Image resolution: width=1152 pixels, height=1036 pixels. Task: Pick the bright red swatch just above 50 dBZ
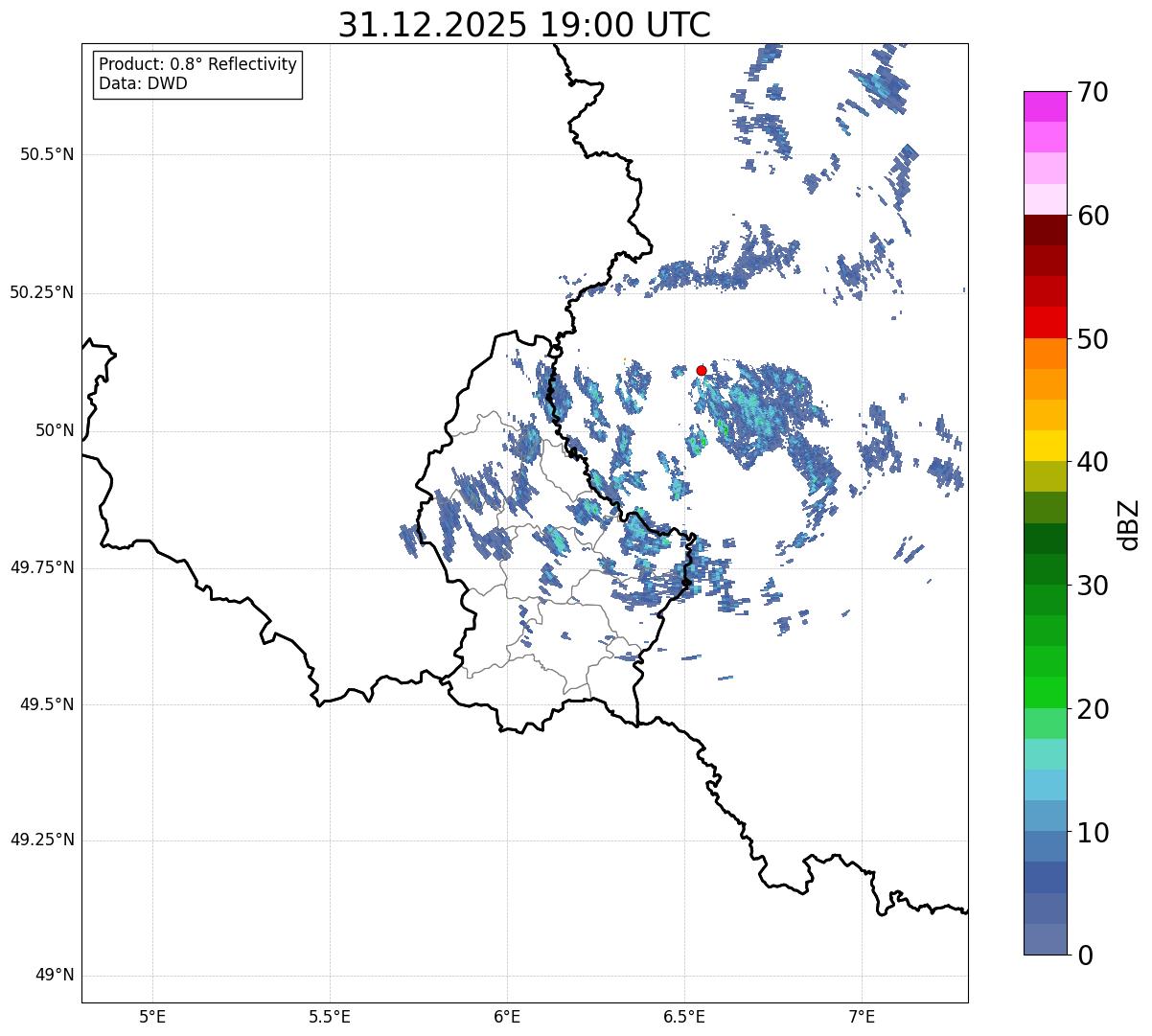pos(1046,322)
